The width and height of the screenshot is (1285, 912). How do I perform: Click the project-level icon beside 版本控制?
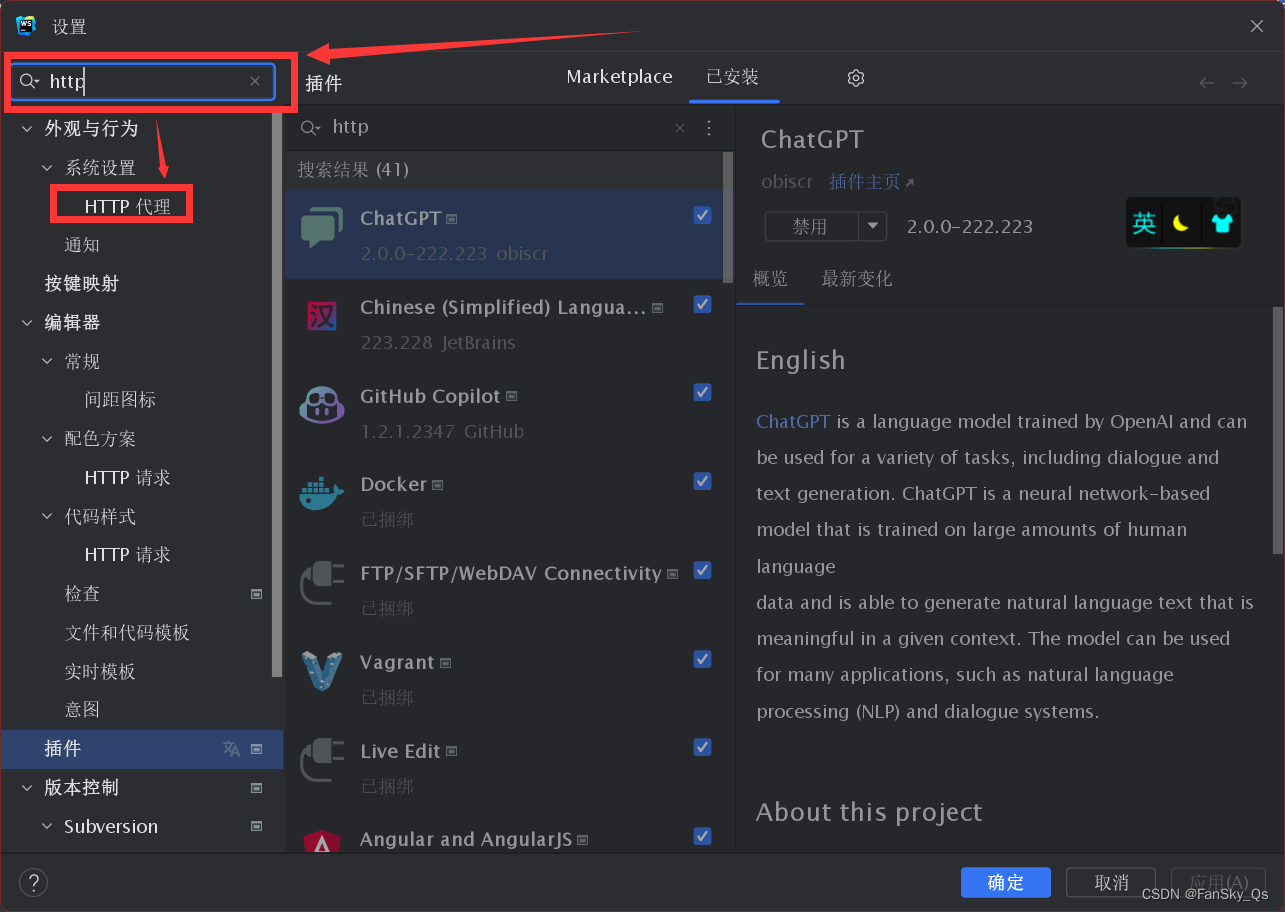pyautogui.click(x=256, y=788)
